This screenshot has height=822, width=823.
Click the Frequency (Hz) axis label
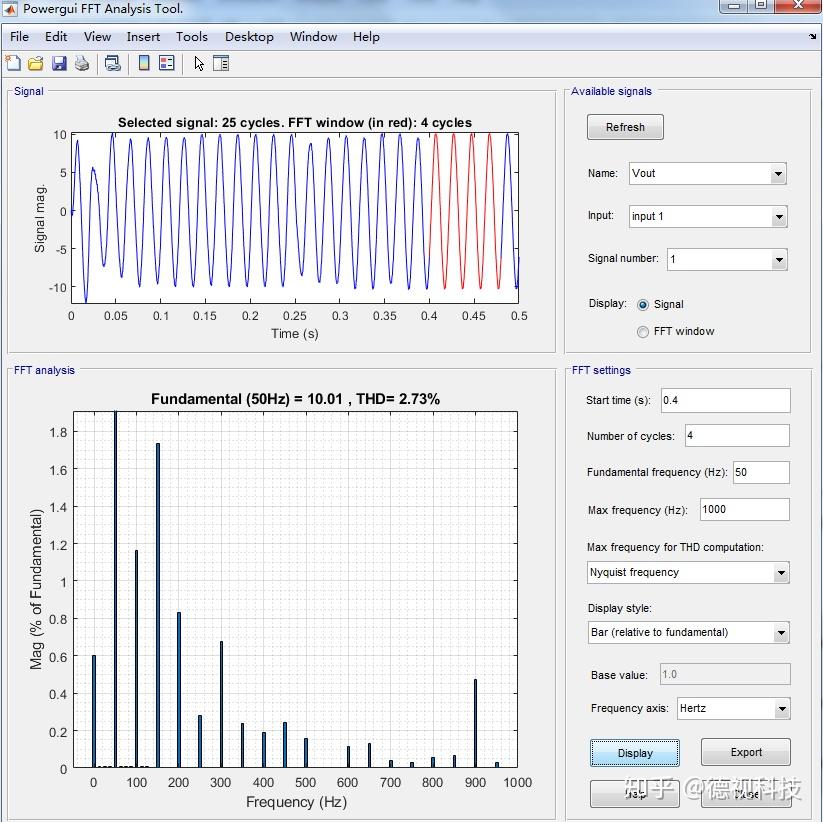[296, 802]
